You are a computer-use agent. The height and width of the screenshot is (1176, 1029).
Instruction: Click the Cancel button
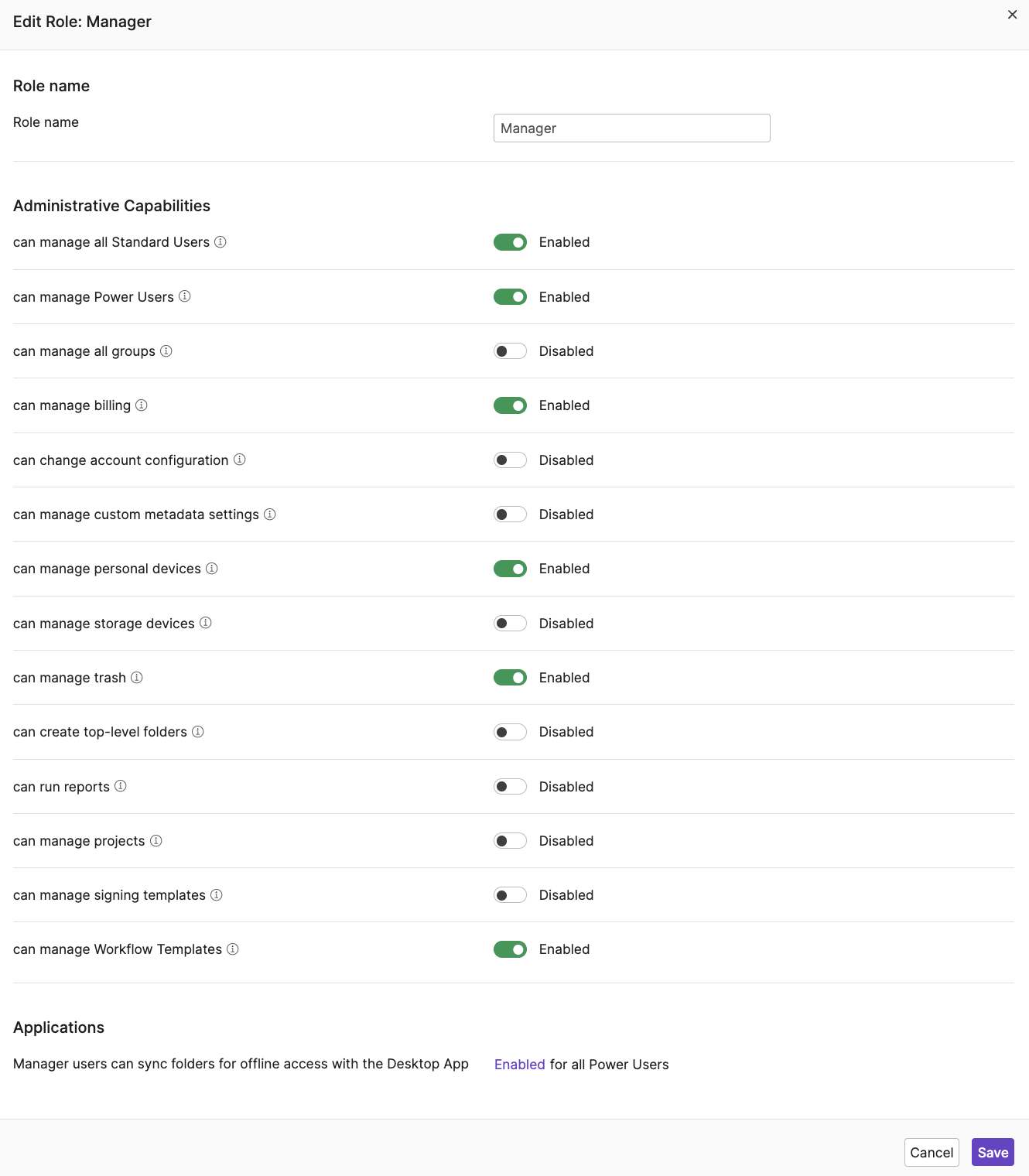[x=932, y=1153]
